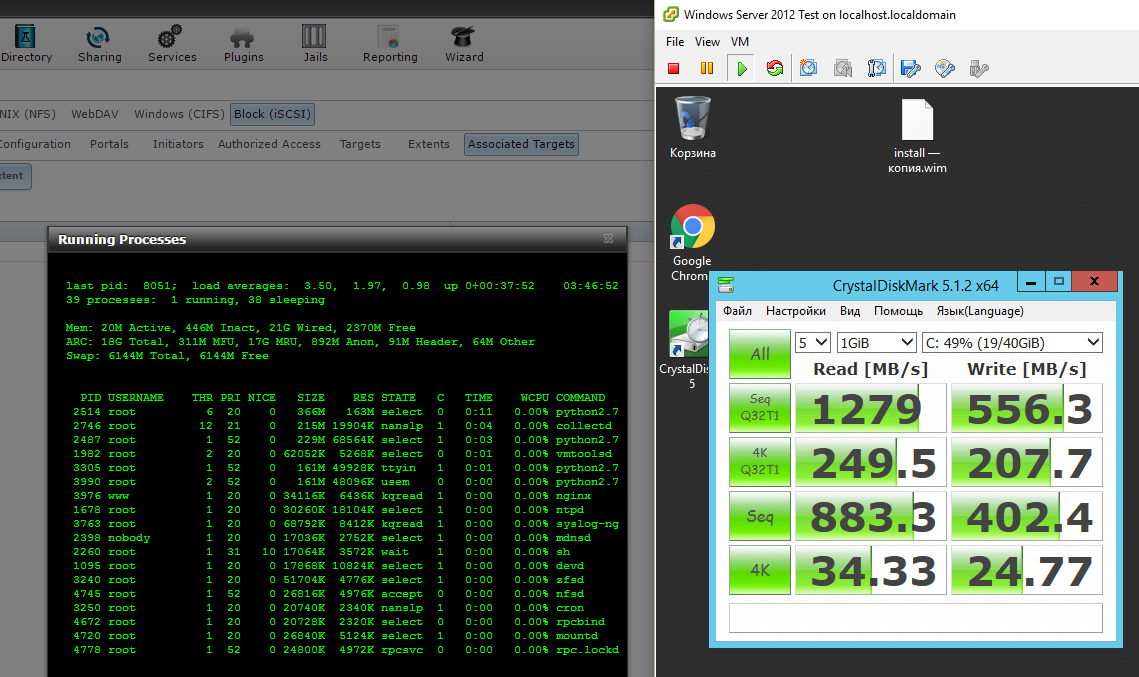Image resolution: width=1139 pixels, height=677 pixels.
Task: Open the iSCSI Initiators tab
Action: [178, 144]
